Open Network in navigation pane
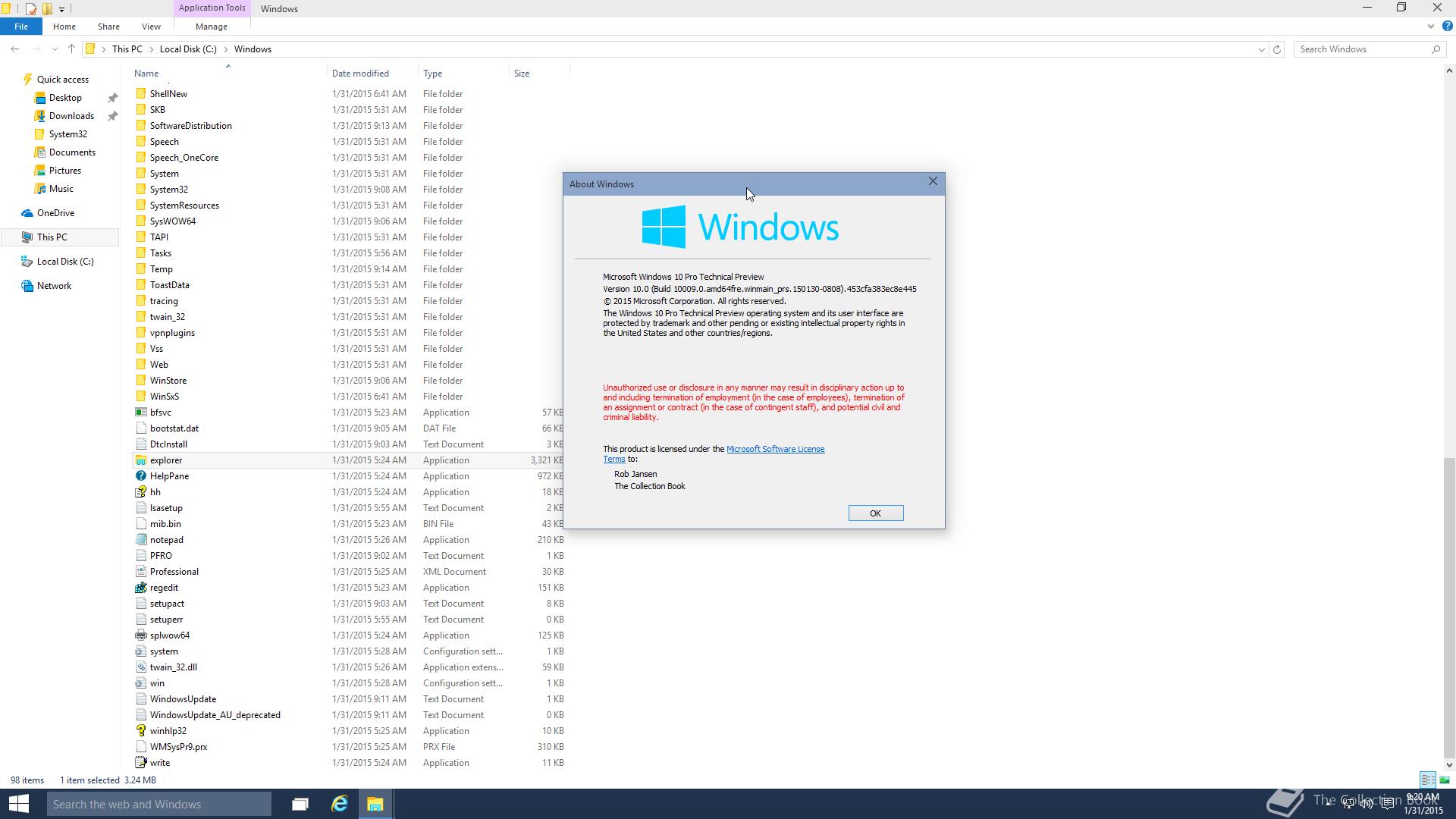 point(54,286)
